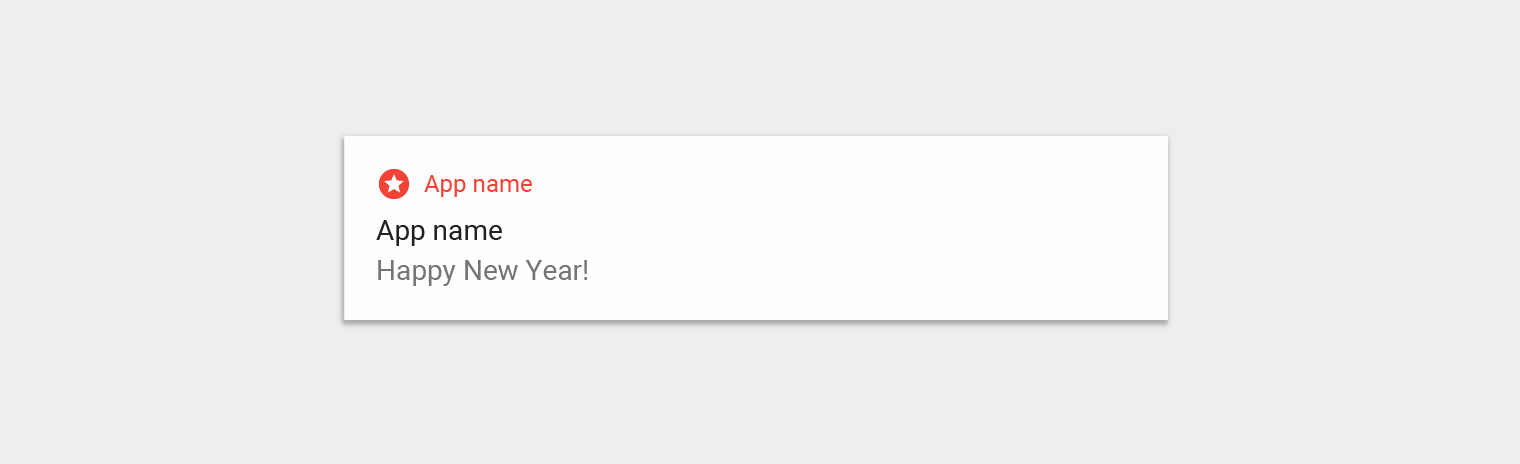Click the word "name" in the red header
The width and height of the screenshot is (1520, 464).
[x=502, y=184]
